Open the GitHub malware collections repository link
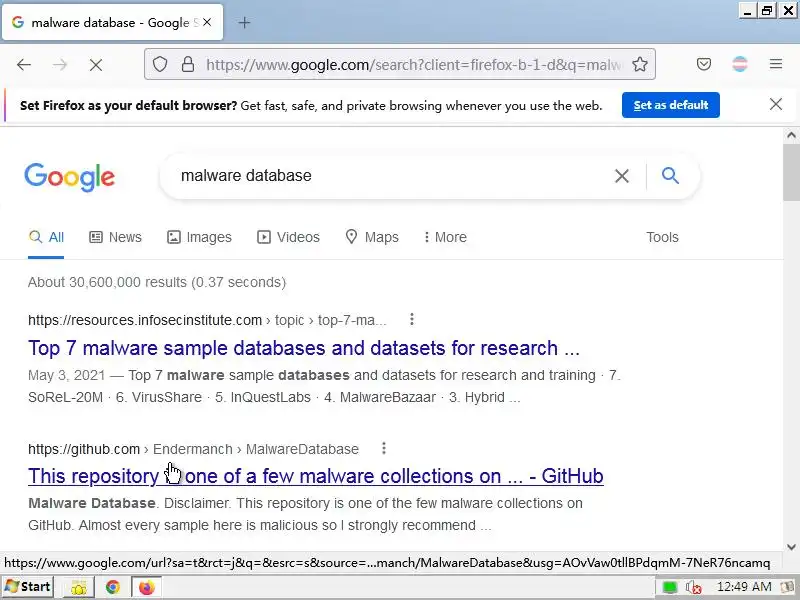Image resolution: width=800 pixels, height=600 pixels. click(316, 476)
